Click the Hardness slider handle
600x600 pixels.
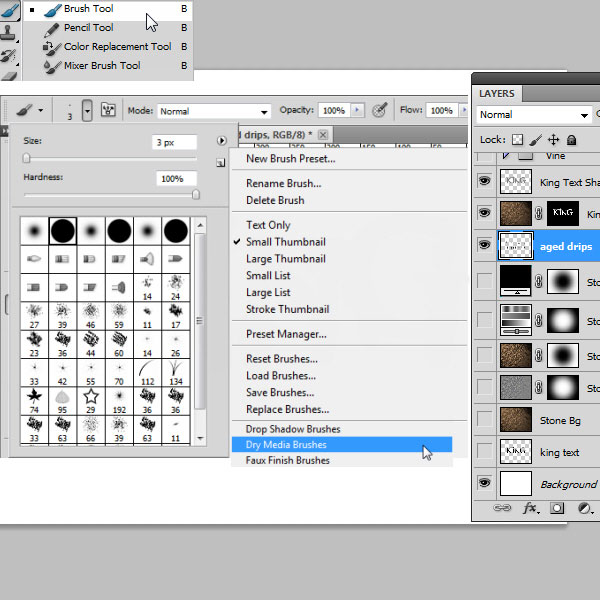(196, 194)
